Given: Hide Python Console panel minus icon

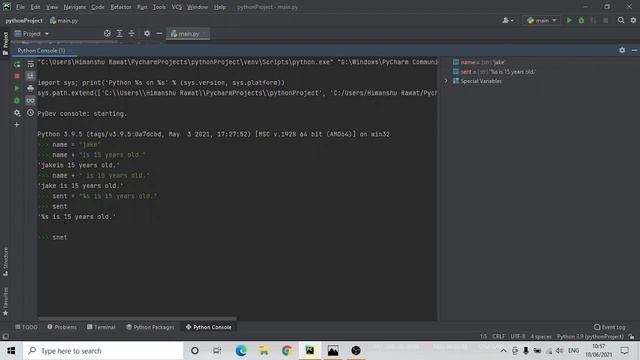Looking at the screenshot, I should 634,50.
